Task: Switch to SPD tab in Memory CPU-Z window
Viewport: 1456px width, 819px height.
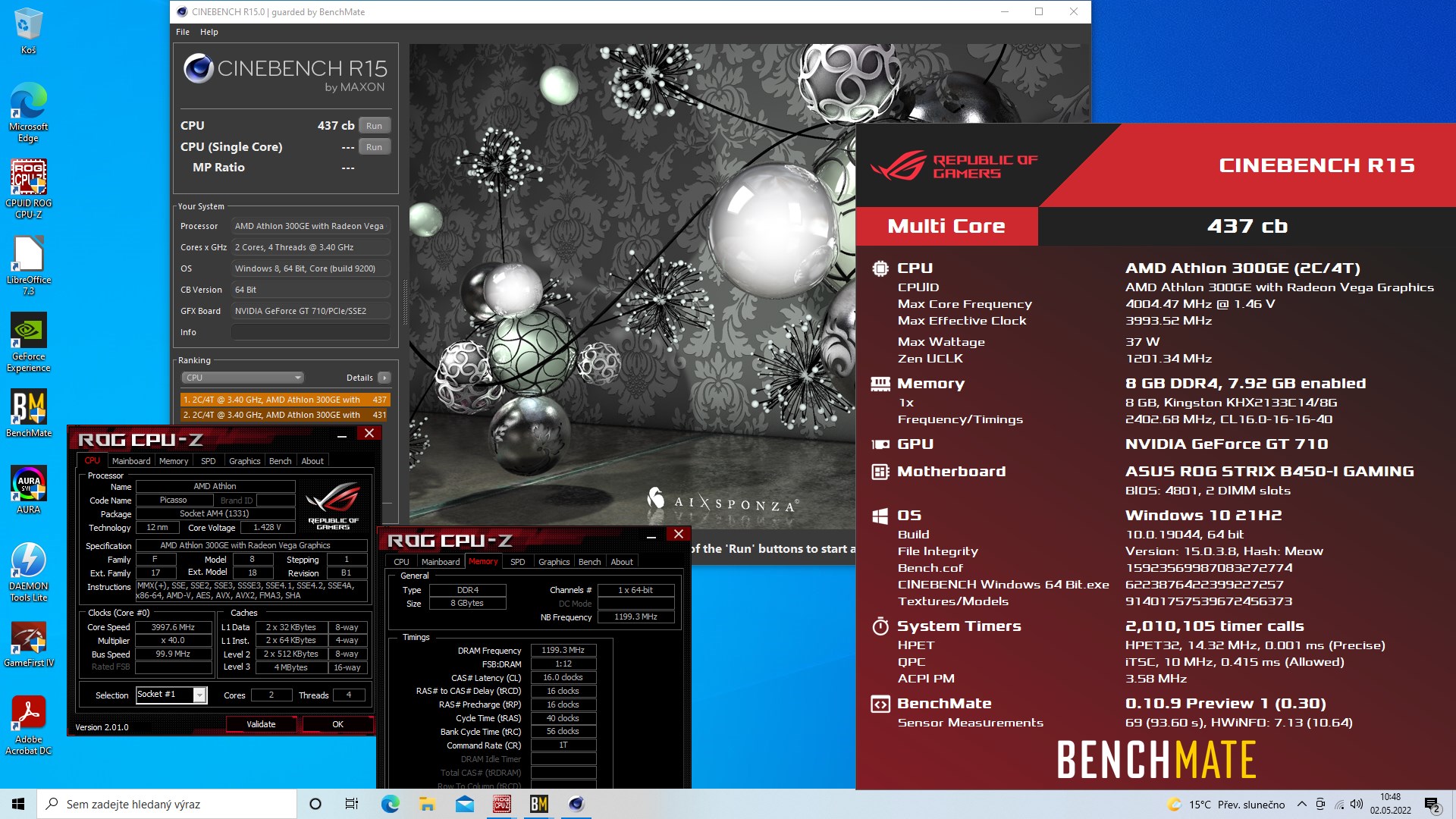Action: pos(518,562)
